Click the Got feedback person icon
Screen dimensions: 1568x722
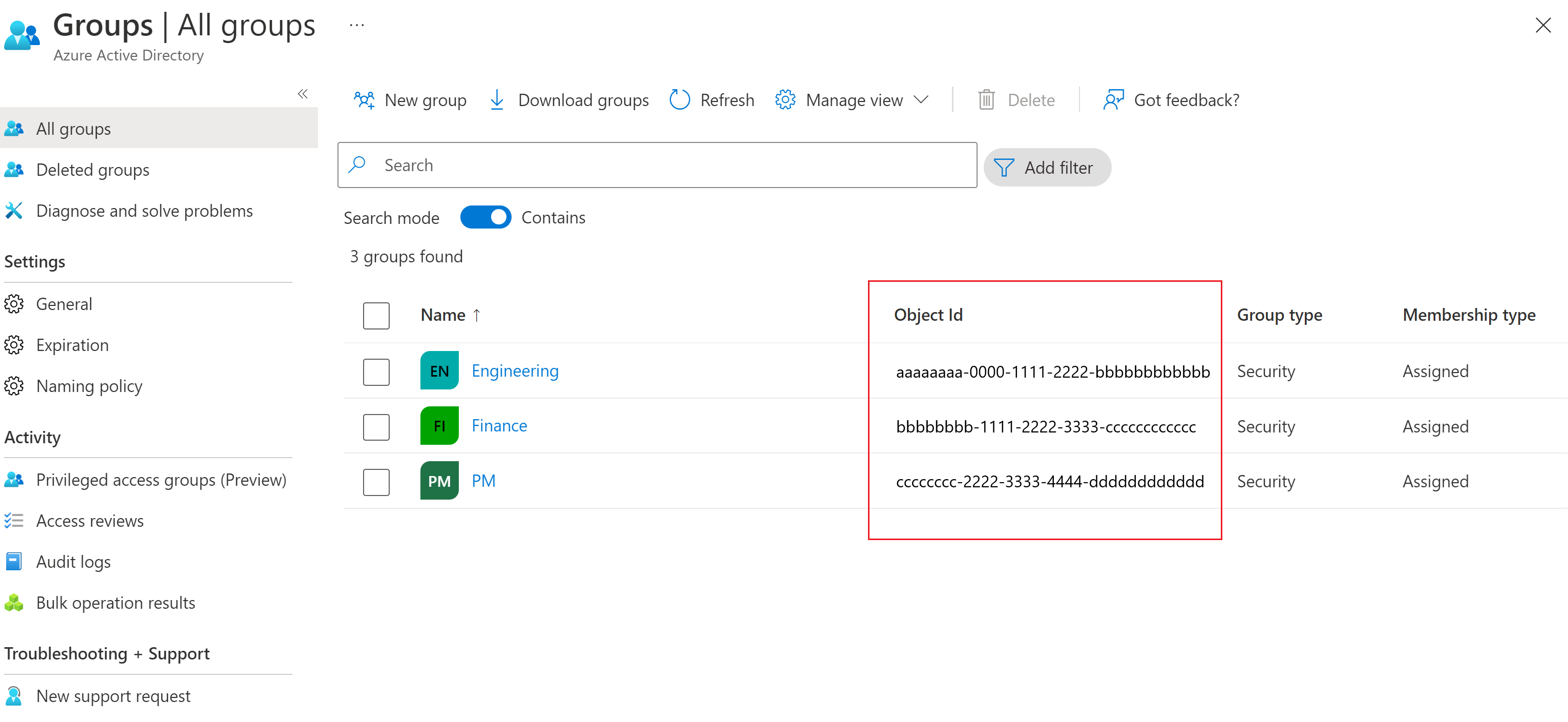point(1113,100)
